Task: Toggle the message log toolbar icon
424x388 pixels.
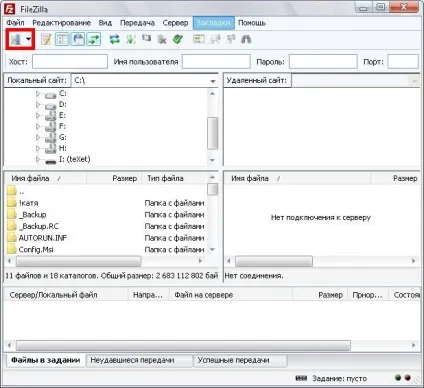Action: point(46,39)
